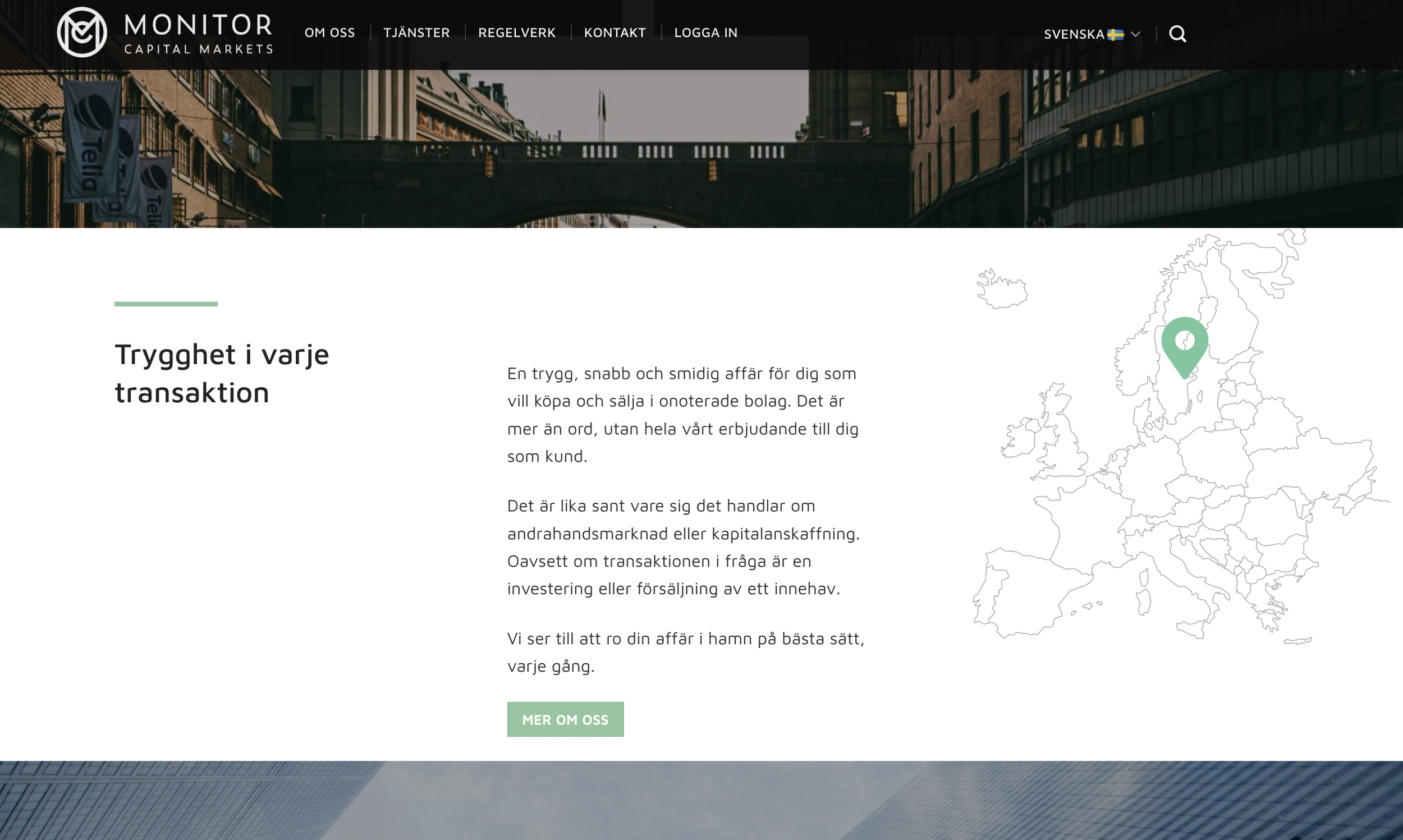Viewport: 1403px width, 840px height.
Task: Open the OM OSS menu item
Action: click(x=329, y=33)
